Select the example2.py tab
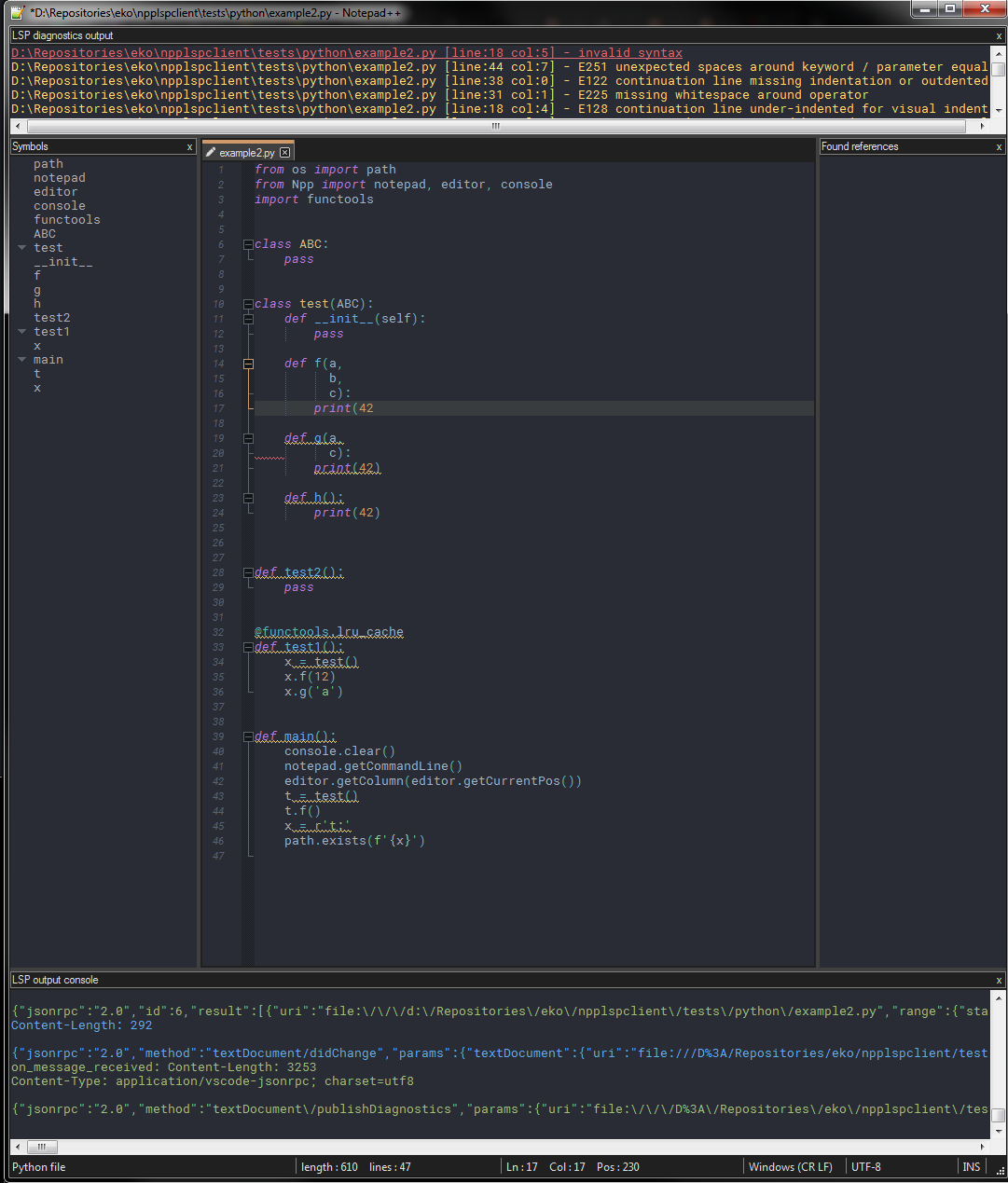 (247, 153)
